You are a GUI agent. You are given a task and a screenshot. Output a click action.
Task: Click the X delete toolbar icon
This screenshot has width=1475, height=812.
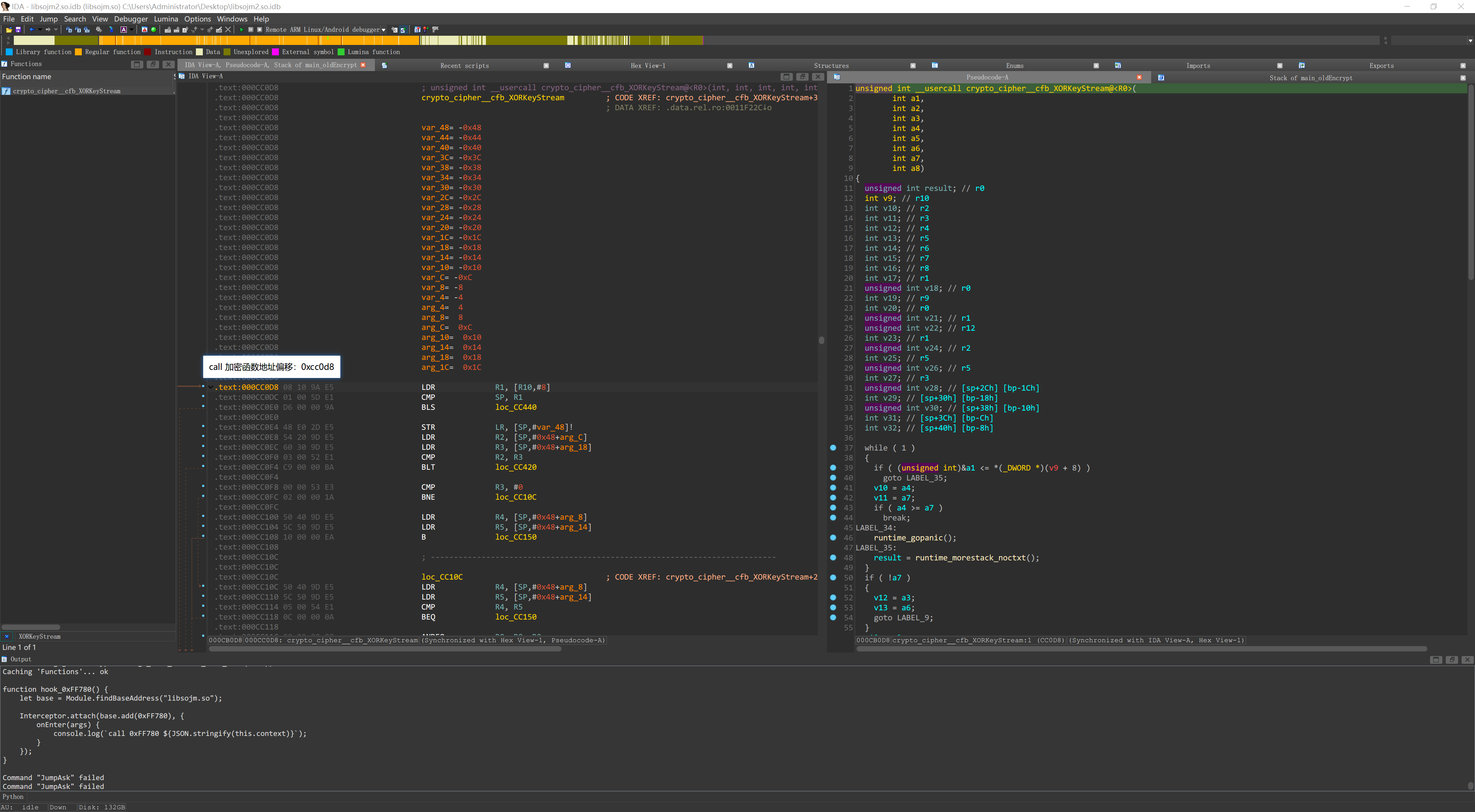[228, 30]
